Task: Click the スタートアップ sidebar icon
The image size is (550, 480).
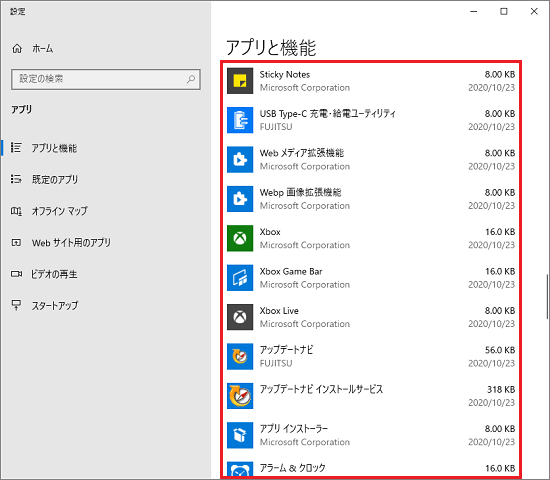Action: 16,305
